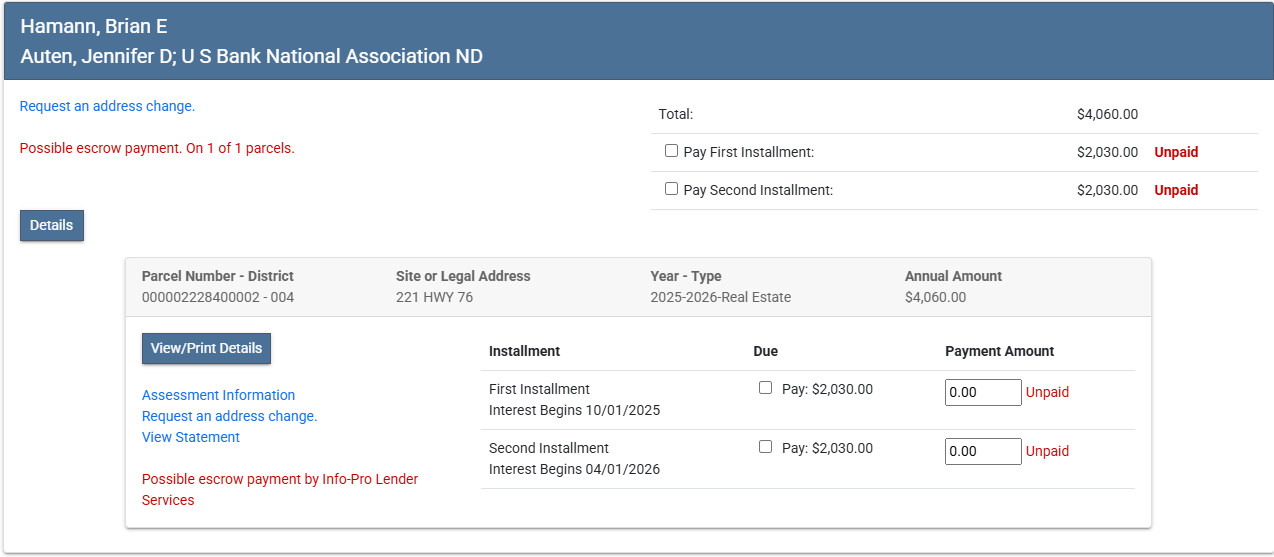Viewport: 1274px width, 557px height.
Task: Open the Assessment Information link
Action: coord(218,395)
